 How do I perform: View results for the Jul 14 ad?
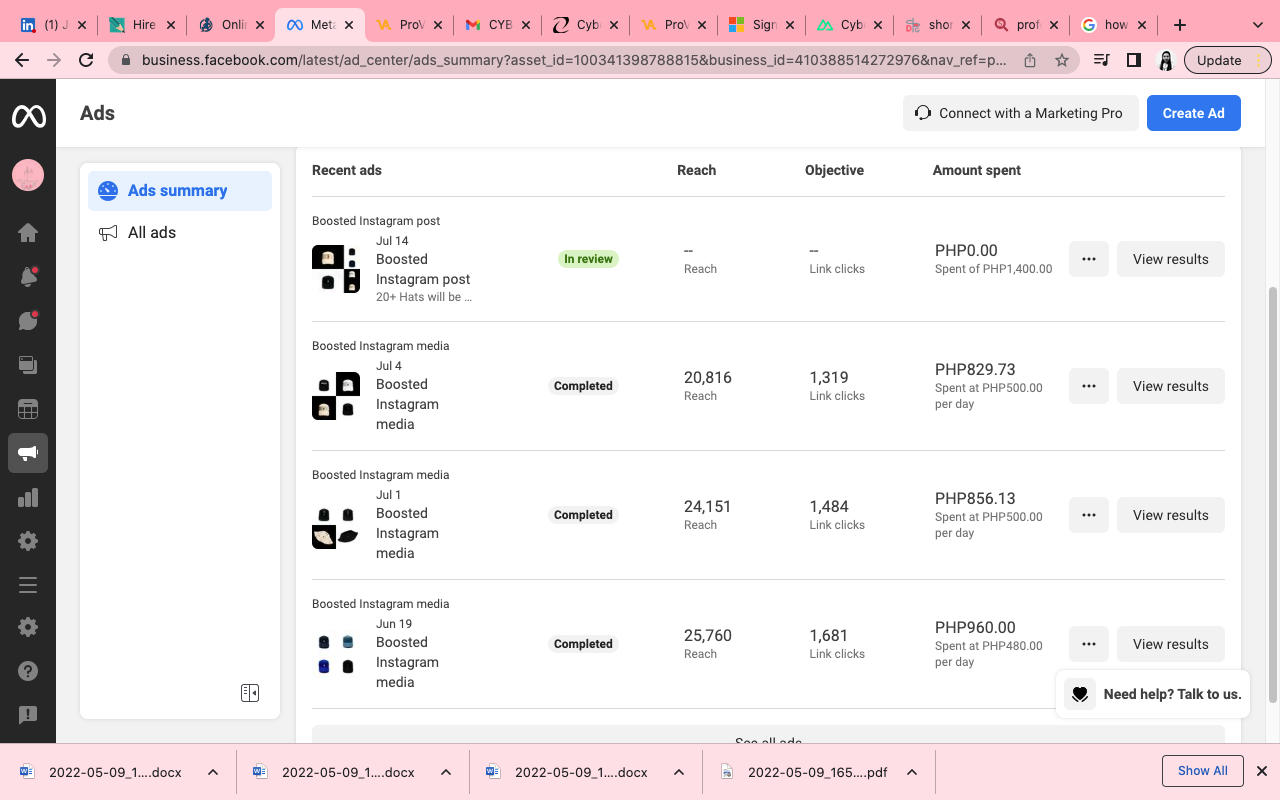point(1171,259)
